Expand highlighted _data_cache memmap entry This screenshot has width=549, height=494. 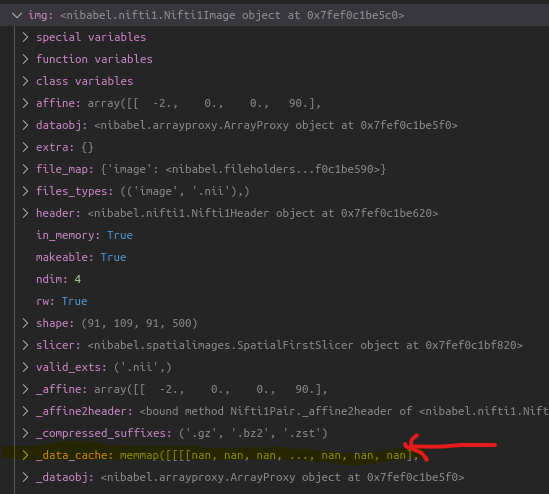click(25, 455)
